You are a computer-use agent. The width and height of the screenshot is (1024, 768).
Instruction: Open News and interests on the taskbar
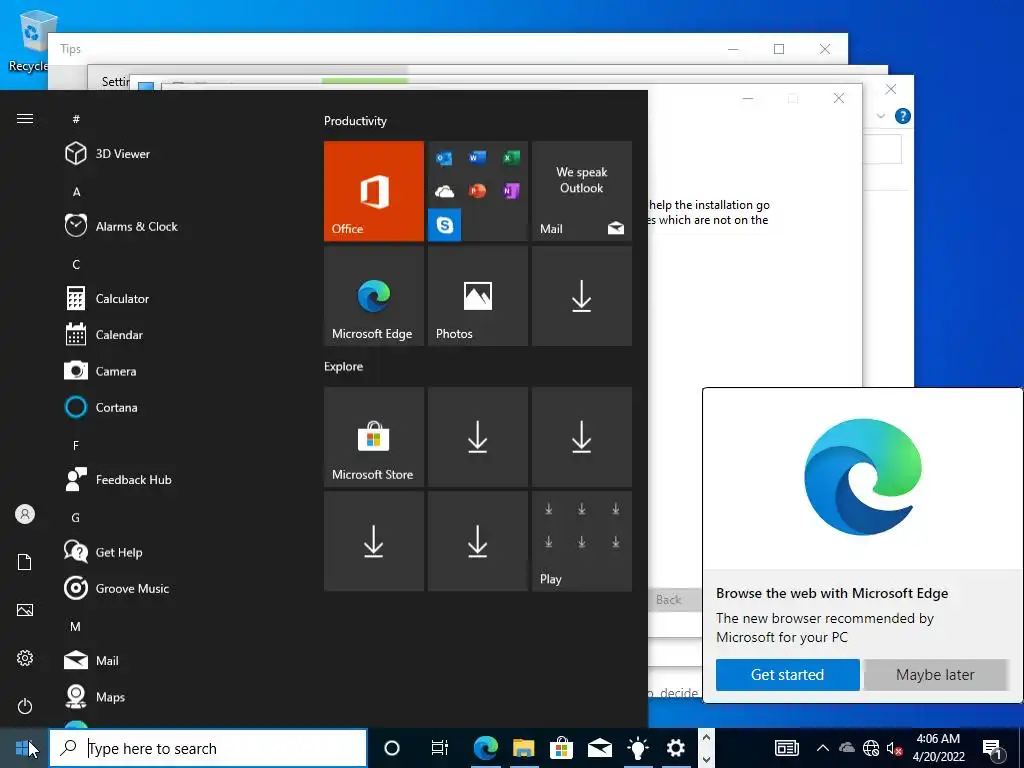point(786,748)
